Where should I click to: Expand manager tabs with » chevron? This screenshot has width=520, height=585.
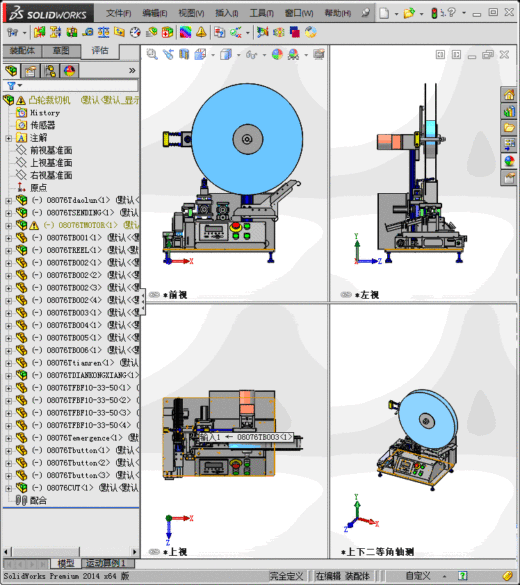[x=132, y=71]
